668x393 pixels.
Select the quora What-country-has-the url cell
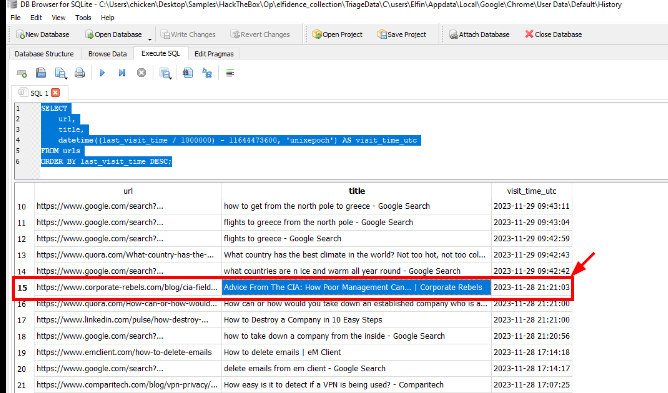point(128,255)
